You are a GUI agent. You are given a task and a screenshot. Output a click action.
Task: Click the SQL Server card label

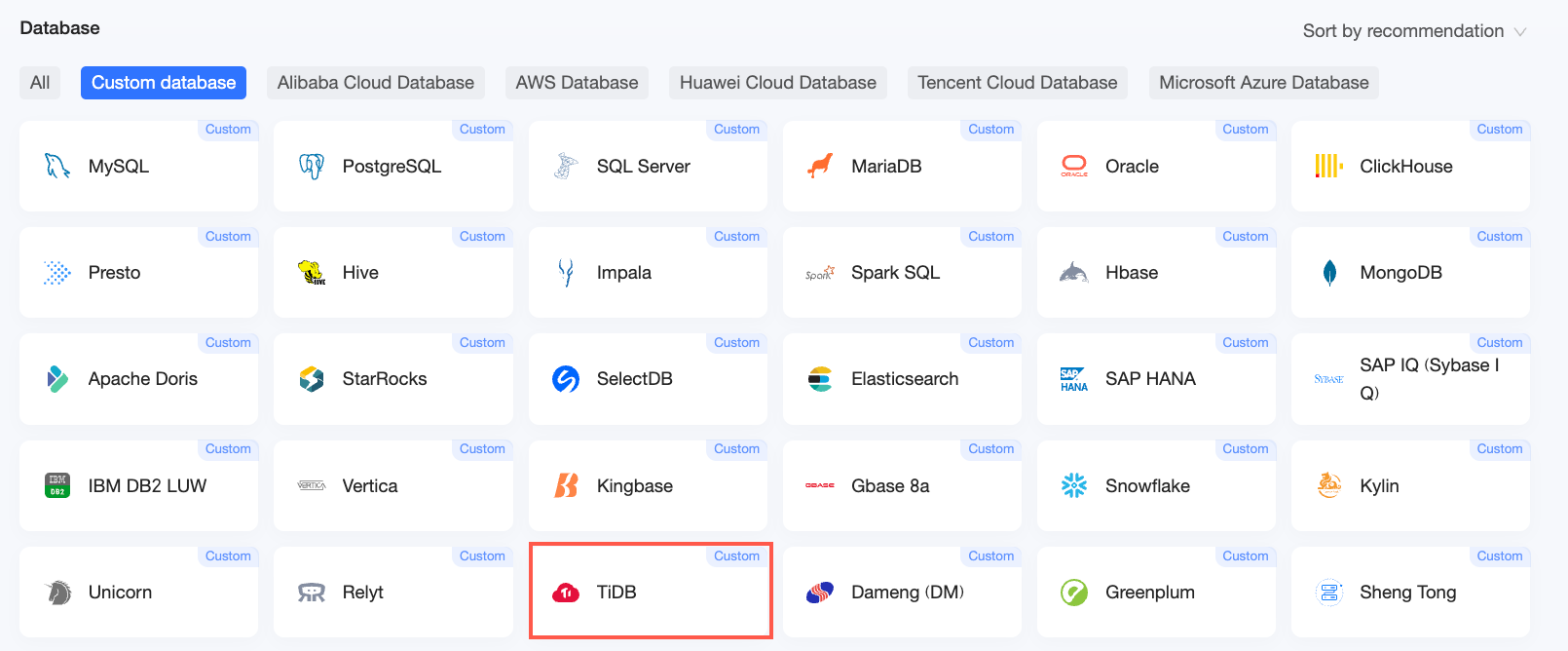click(x=644, y=167)
